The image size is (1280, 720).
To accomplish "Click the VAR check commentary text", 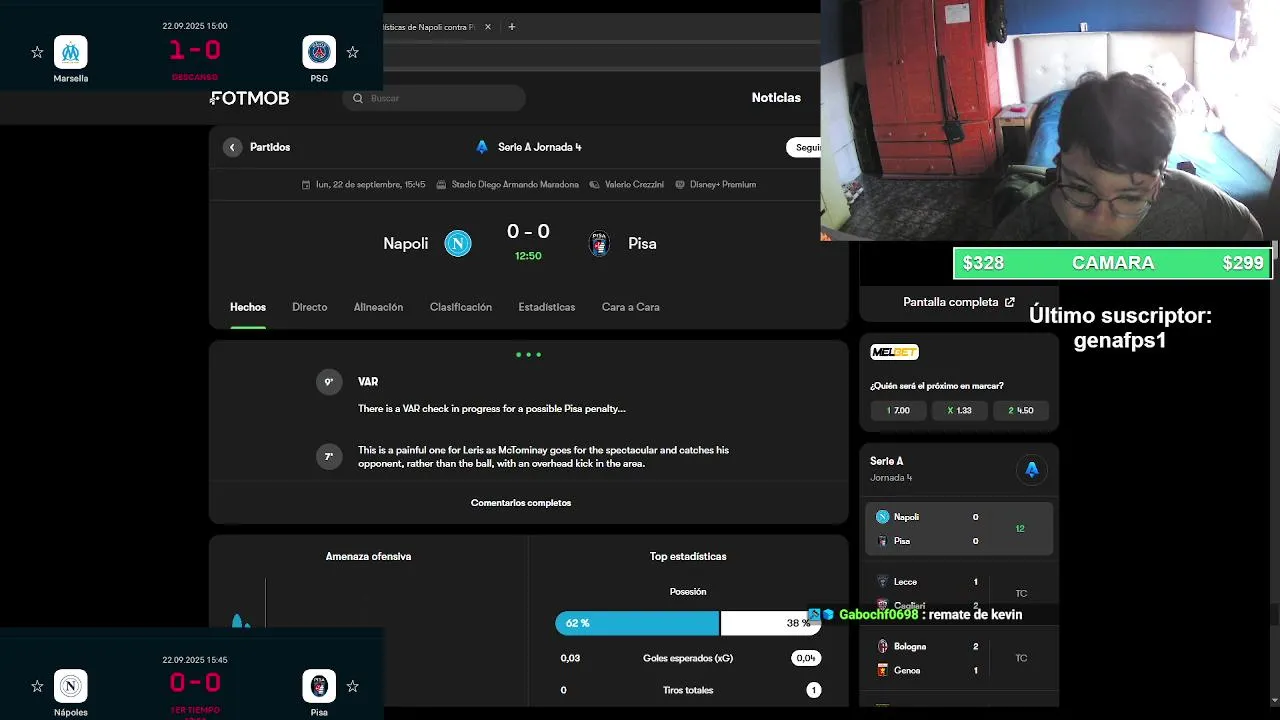I will [x=492, y=408].
